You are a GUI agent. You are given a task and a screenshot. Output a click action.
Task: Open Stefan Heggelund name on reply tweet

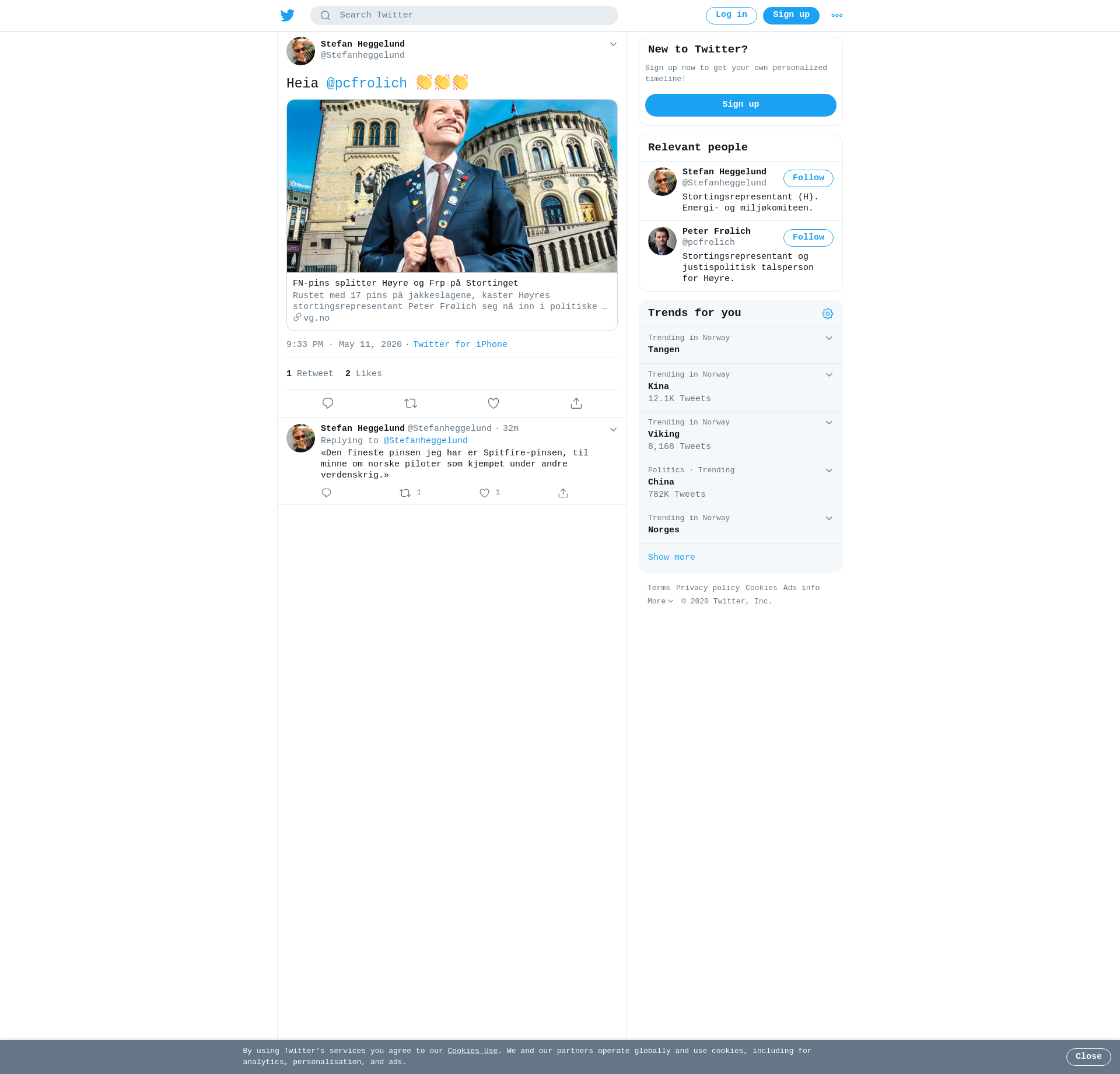tap(362, 429)
